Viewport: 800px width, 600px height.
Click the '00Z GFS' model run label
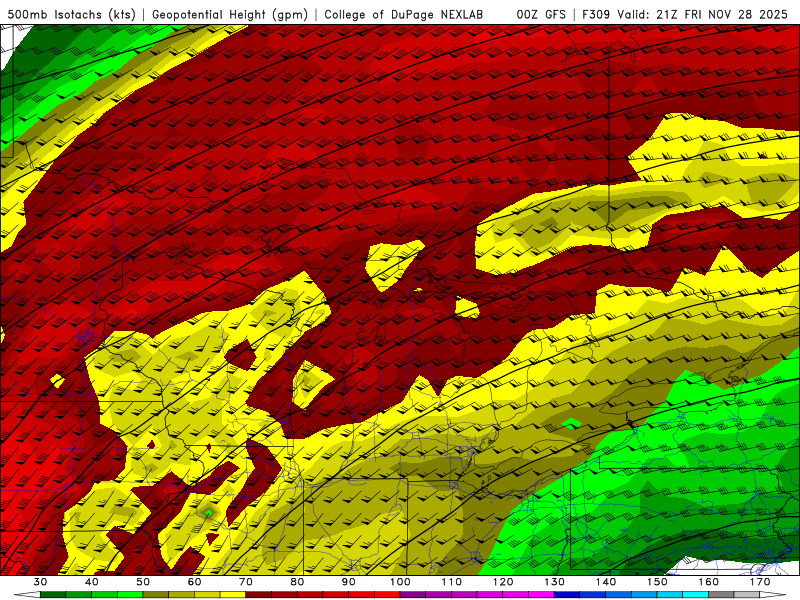coord(541,15)
